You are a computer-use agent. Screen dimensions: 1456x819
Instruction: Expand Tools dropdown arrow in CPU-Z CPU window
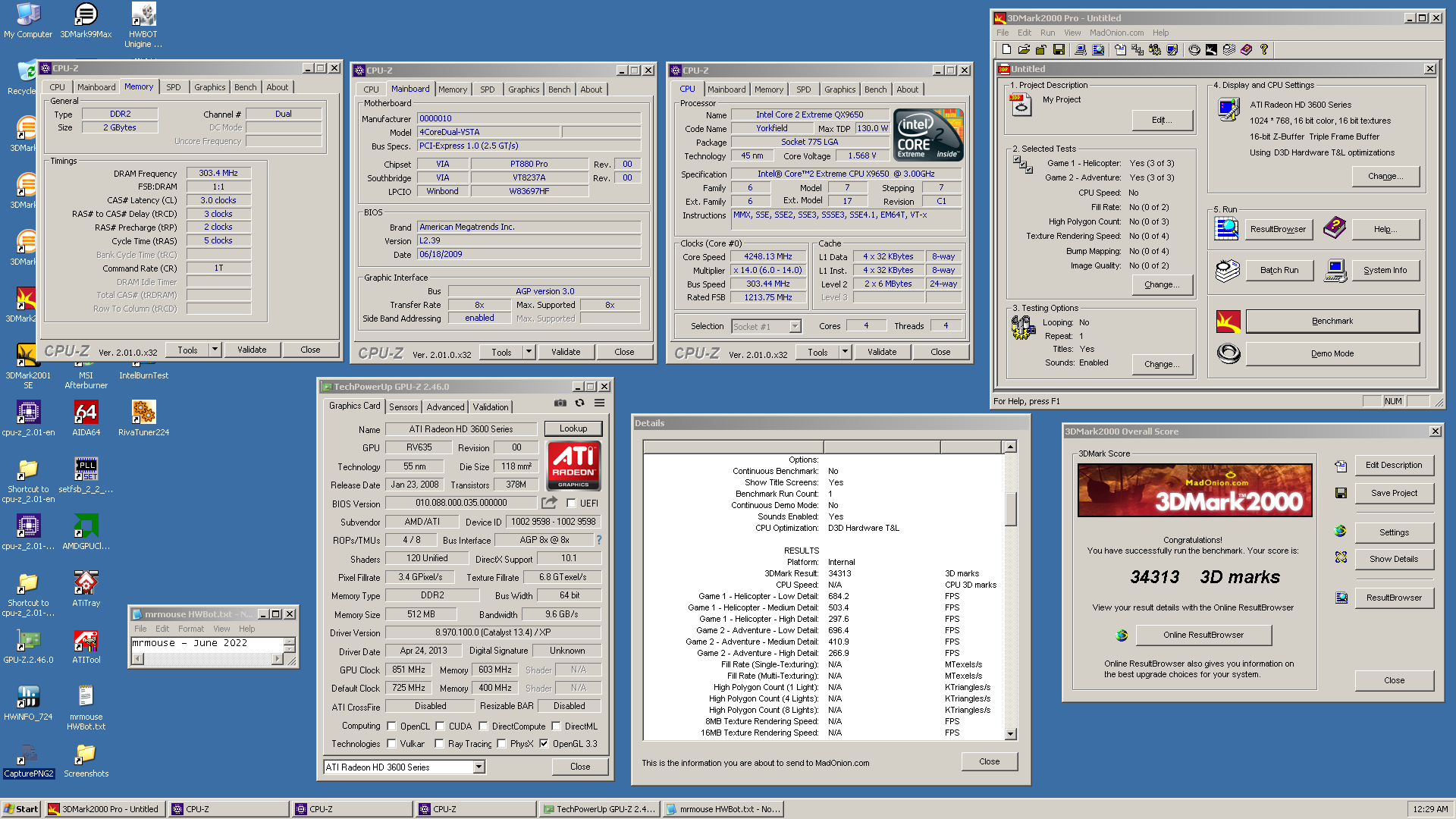click(x=845, y=352)
